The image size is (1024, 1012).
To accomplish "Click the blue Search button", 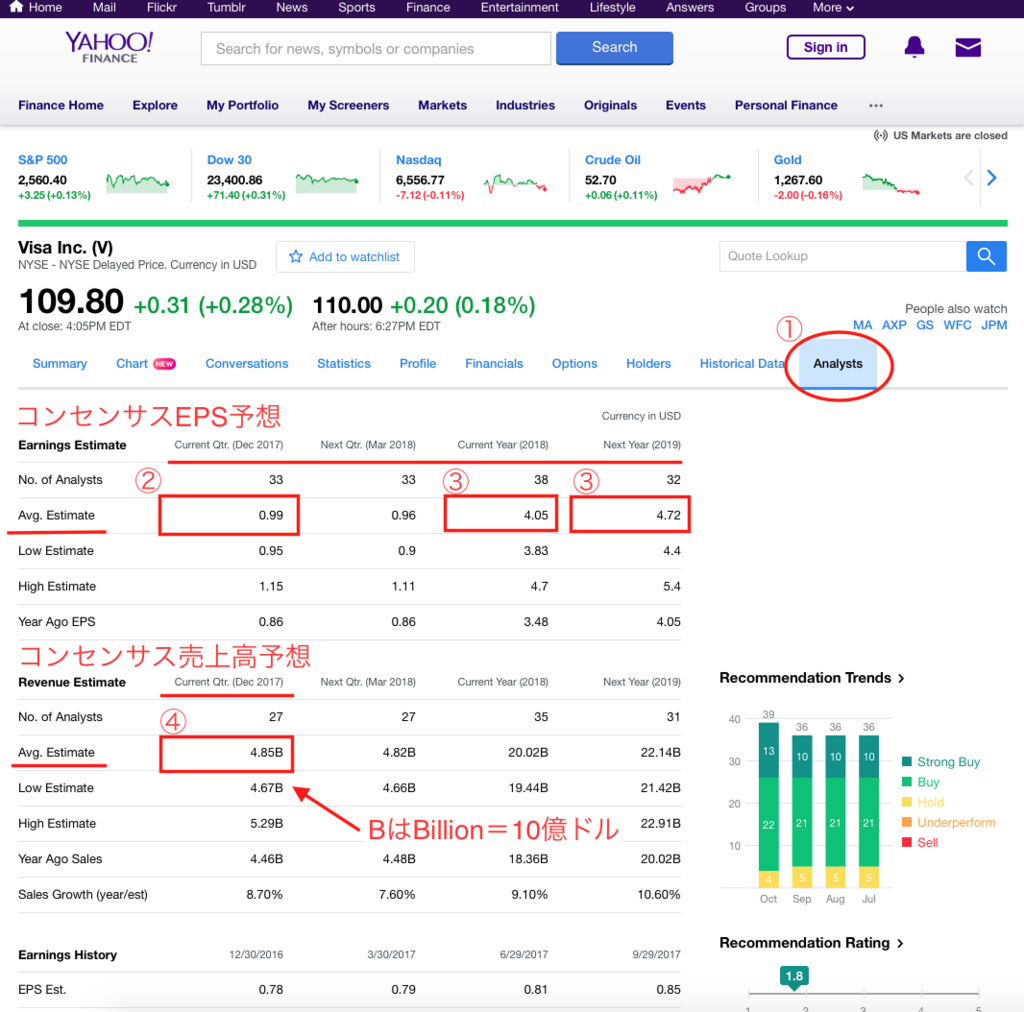I will pyautogui.click(x=615, y=48).
